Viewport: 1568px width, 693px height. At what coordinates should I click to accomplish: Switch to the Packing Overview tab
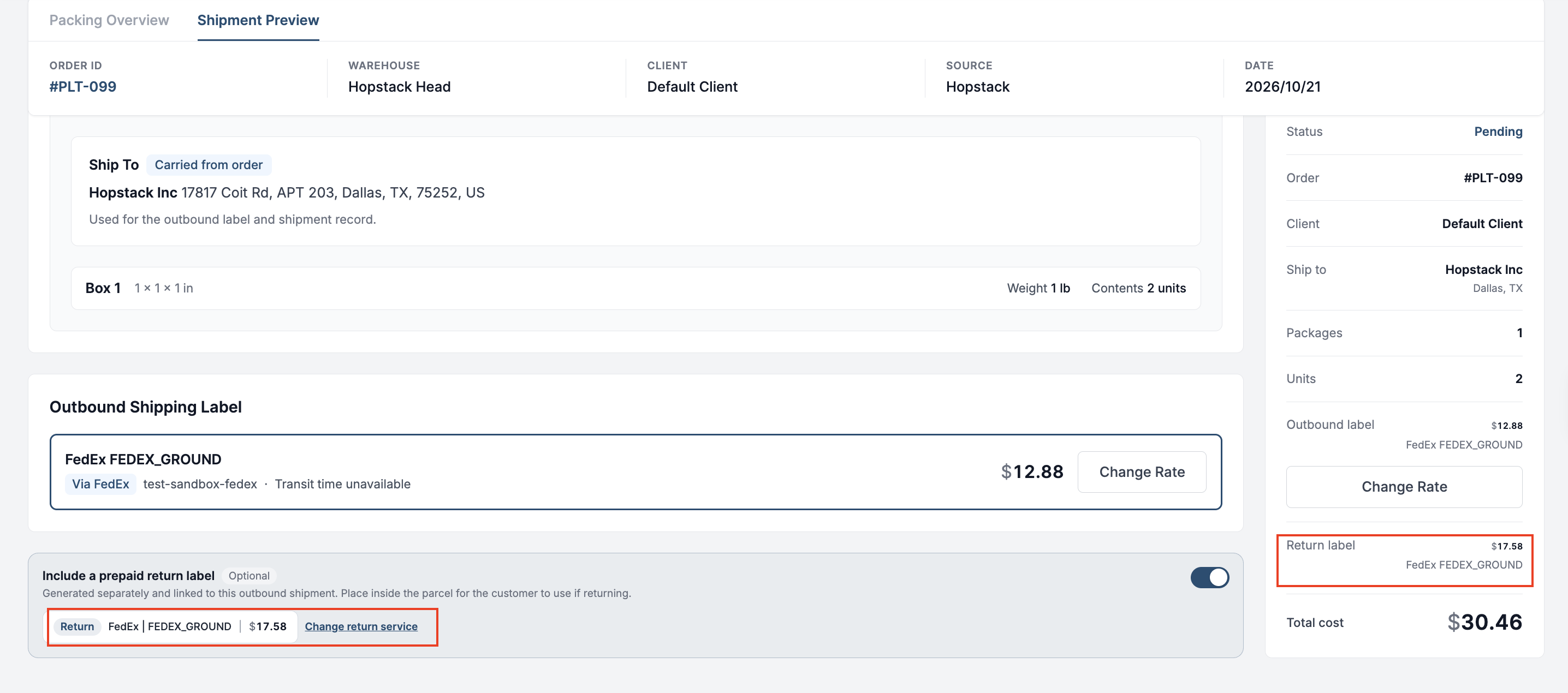(x=109, y=20)
